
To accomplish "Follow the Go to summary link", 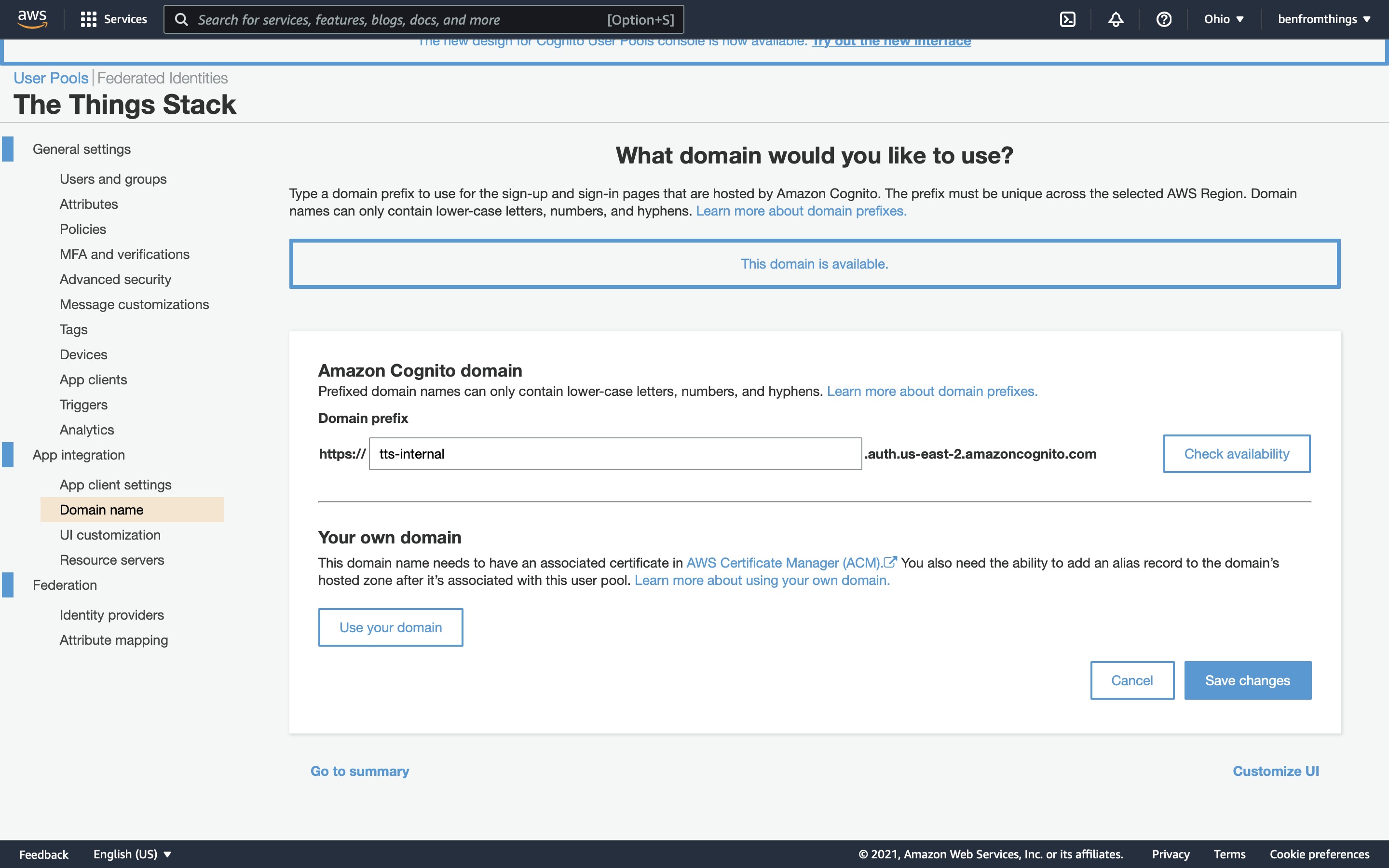I will point(359,771).
